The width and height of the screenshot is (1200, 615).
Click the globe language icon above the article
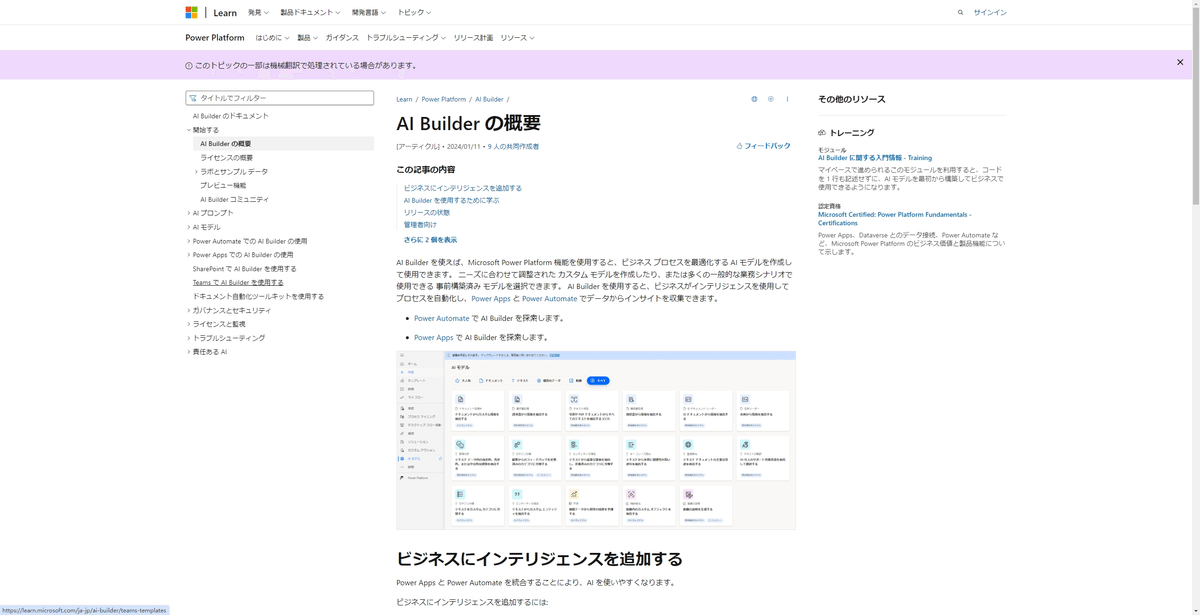[754, 99]
